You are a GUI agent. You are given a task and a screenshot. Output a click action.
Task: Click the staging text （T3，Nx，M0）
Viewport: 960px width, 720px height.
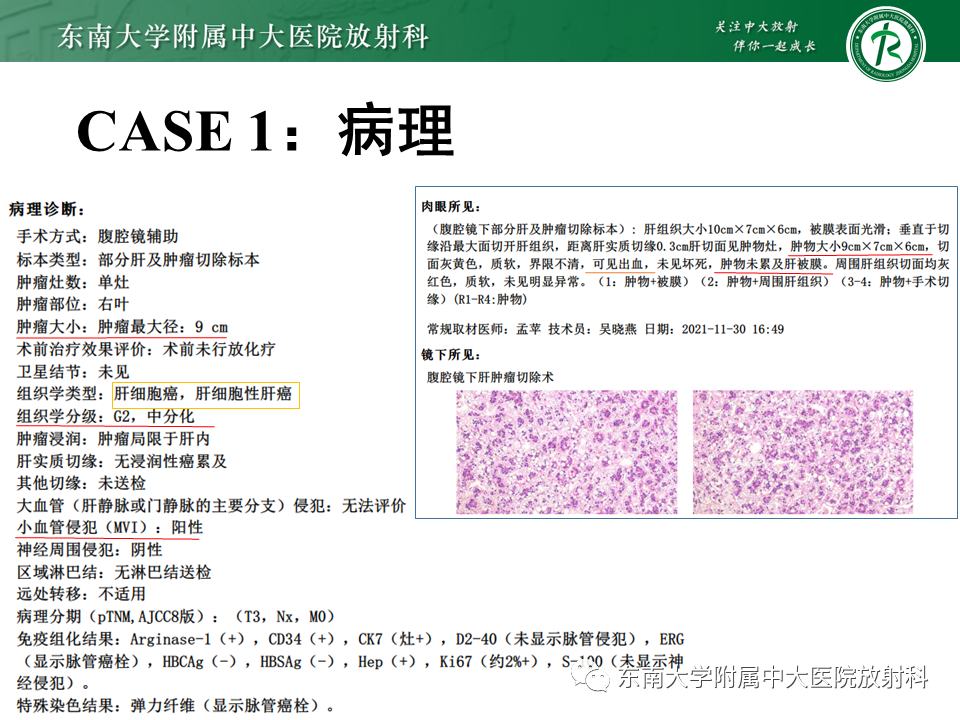point(284,617)
